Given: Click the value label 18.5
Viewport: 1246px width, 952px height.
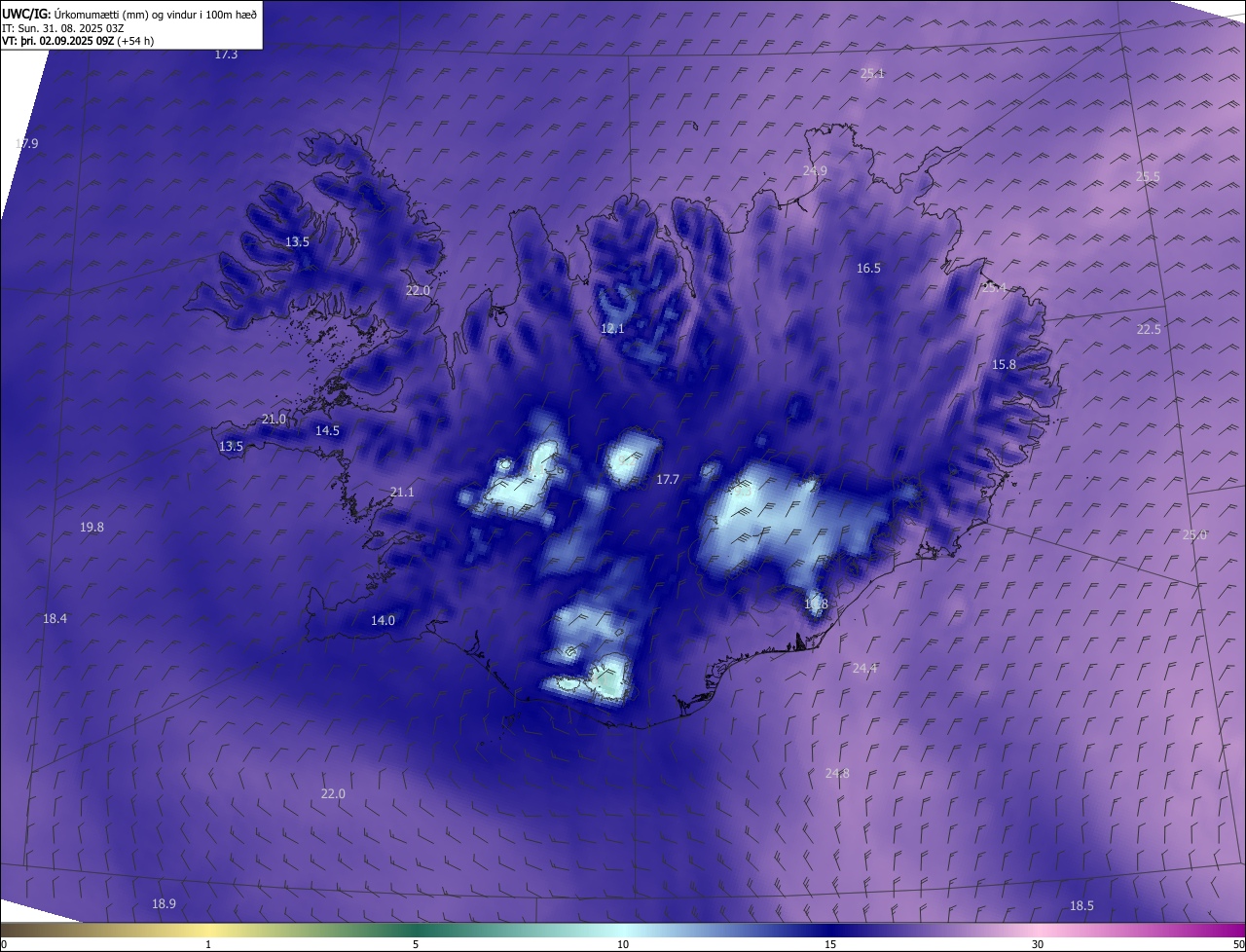Looking at the screenshot, I should point(1081,905).
